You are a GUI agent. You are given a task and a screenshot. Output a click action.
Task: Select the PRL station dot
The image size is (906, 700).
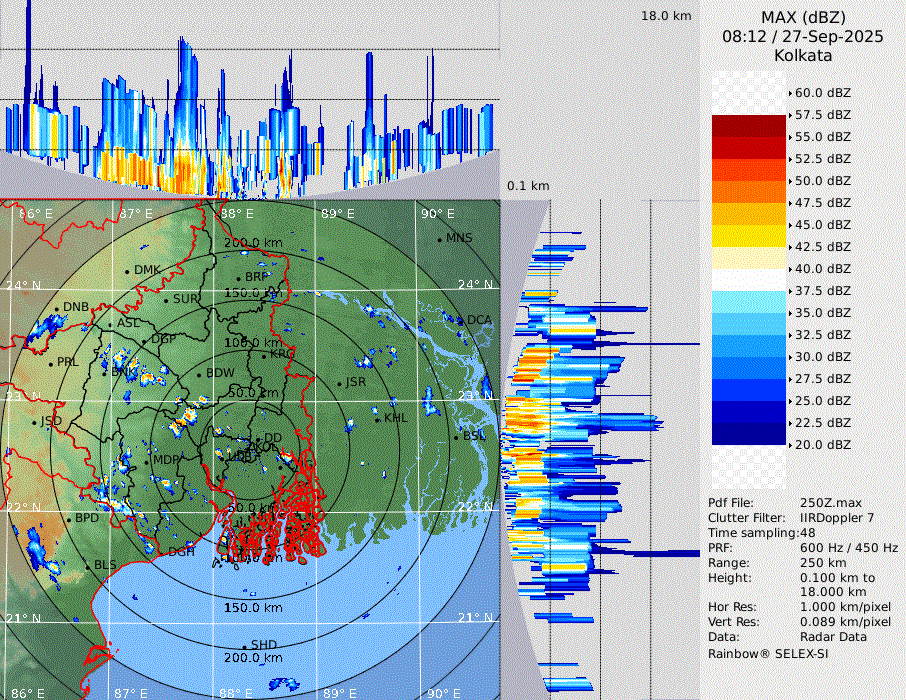pos(51,362)
